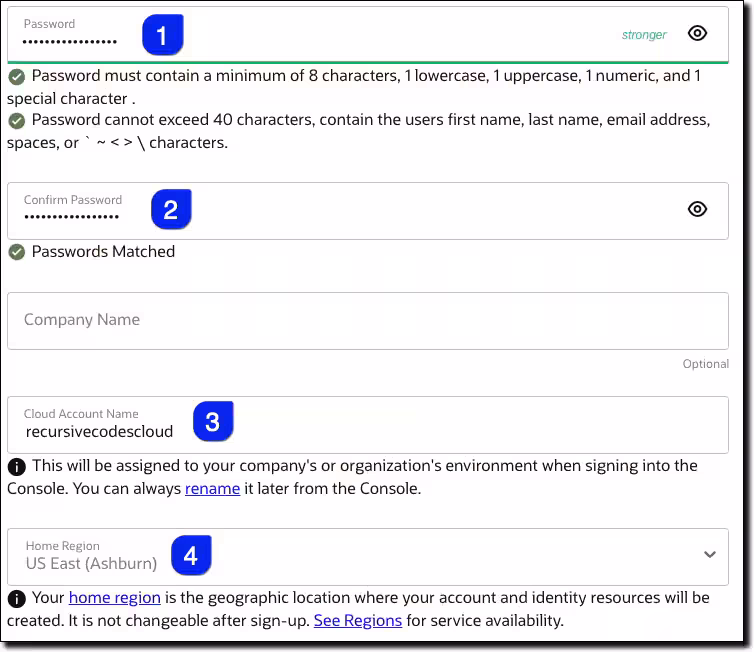Select the Cloud Account Name field
Image resolution: width=754 pixels, height=652 pixels.
click(x=368, y=425)
